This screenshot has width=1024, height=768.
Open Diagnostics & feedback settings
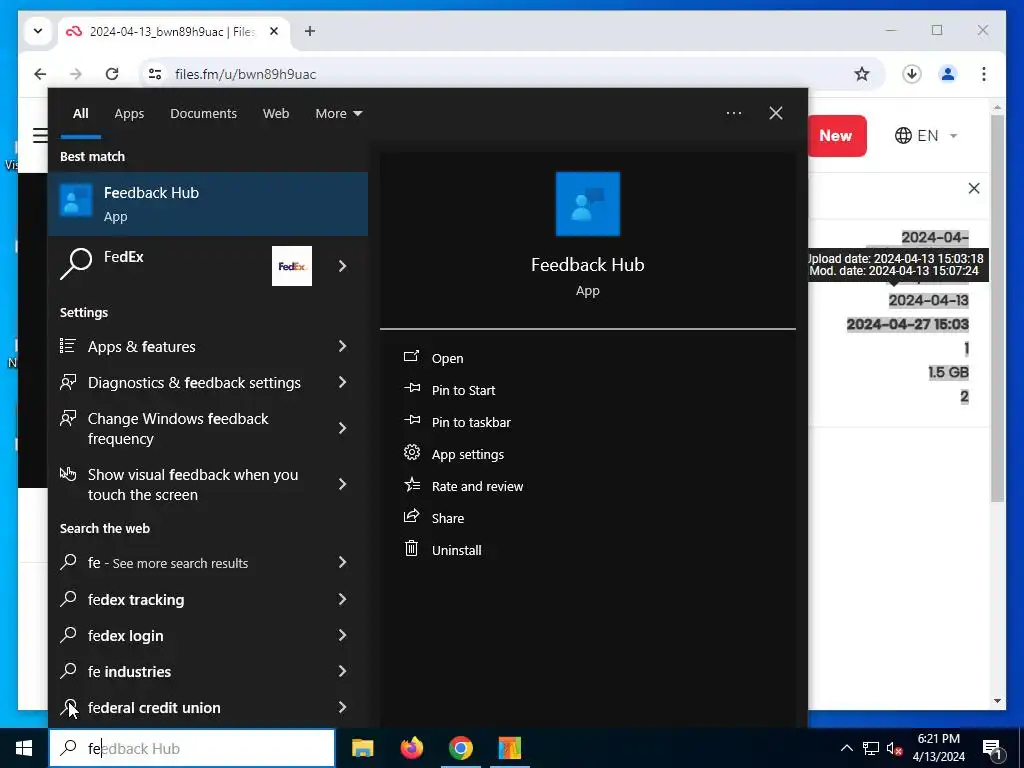208,382
